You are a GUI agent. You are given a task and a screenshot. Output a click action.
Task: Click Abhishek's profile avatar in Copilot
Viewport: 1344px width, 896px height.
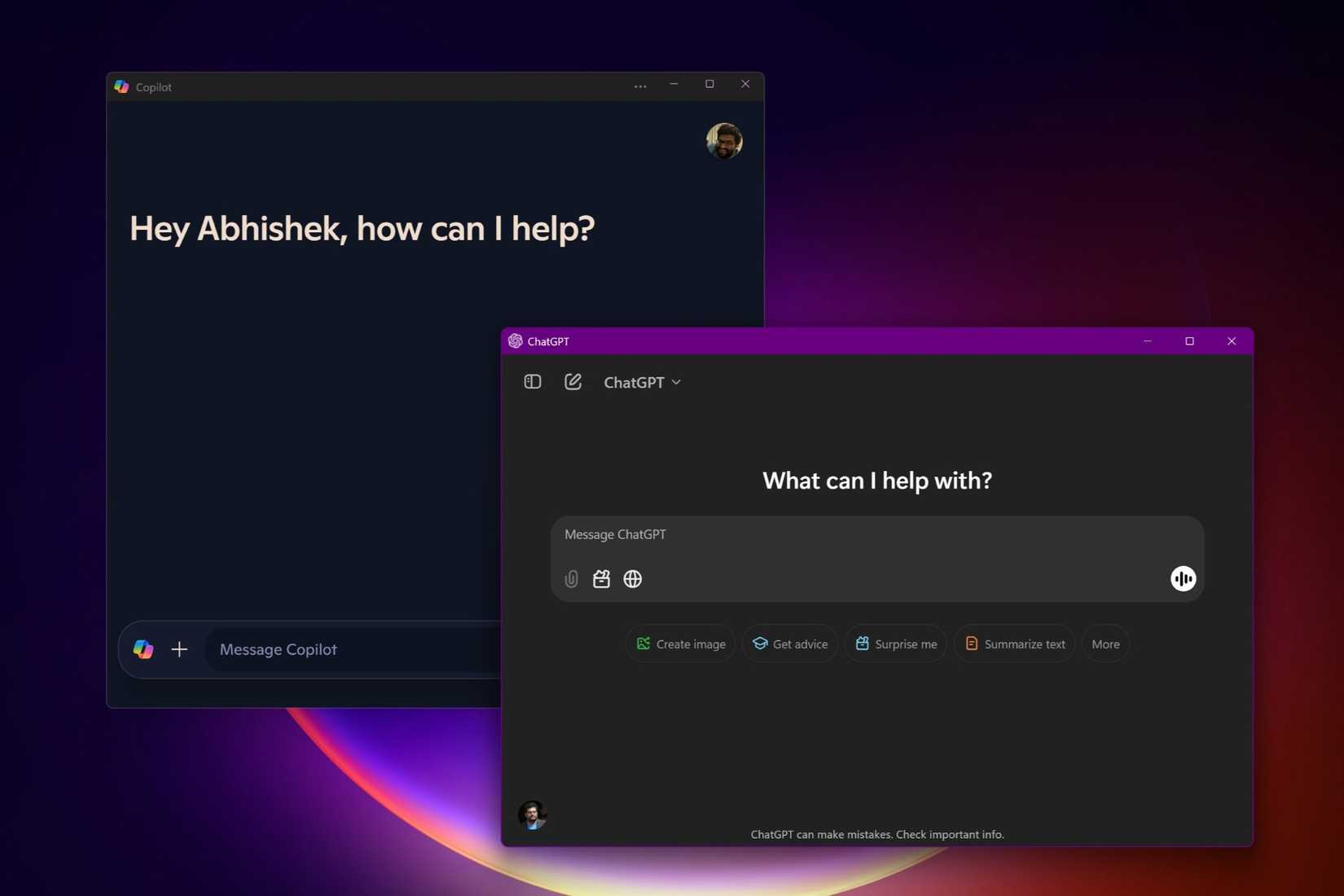[x=723, y=141]
